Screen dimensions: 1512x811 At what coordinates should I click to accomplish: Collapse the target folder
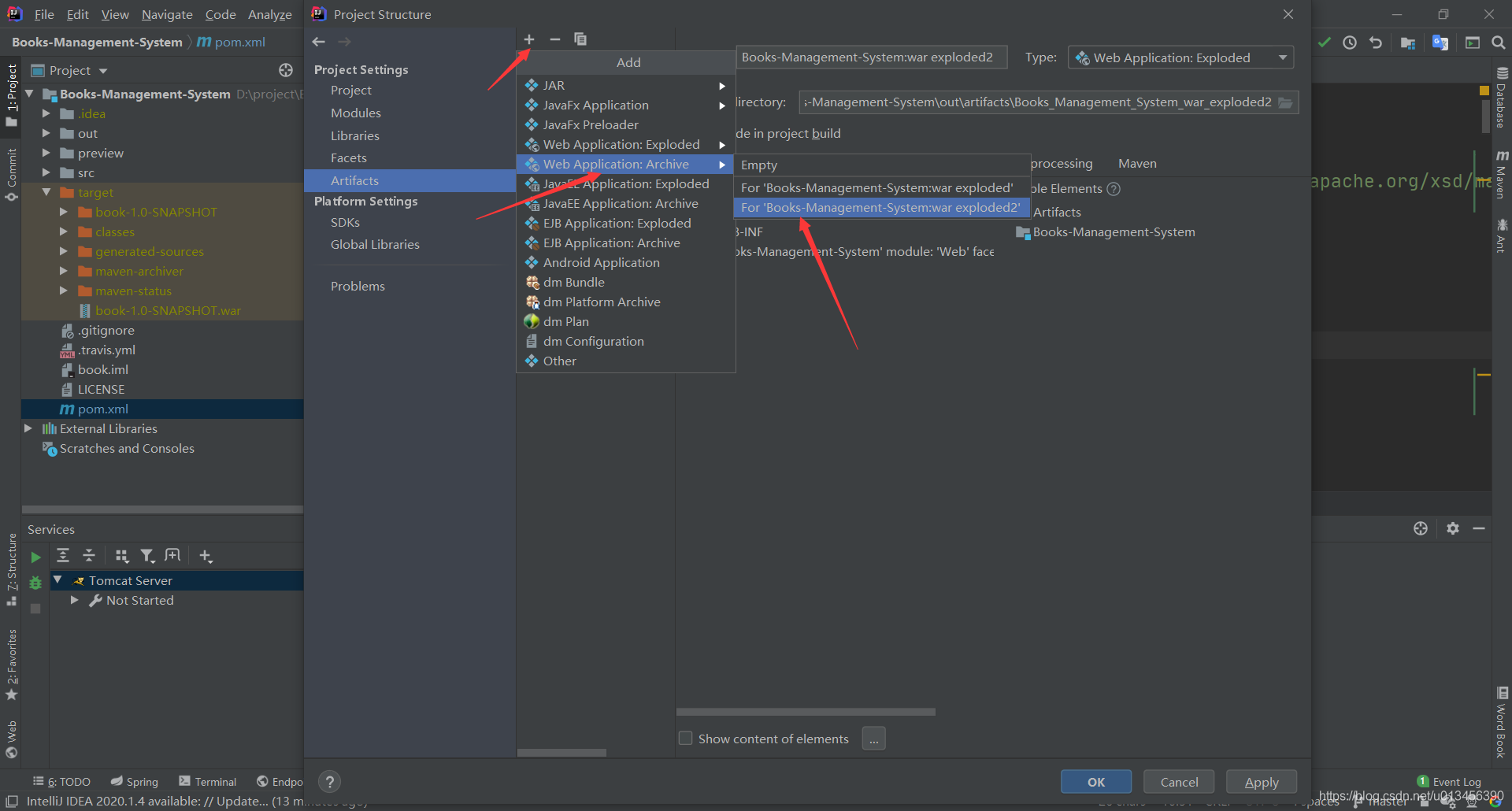[46, 192]
